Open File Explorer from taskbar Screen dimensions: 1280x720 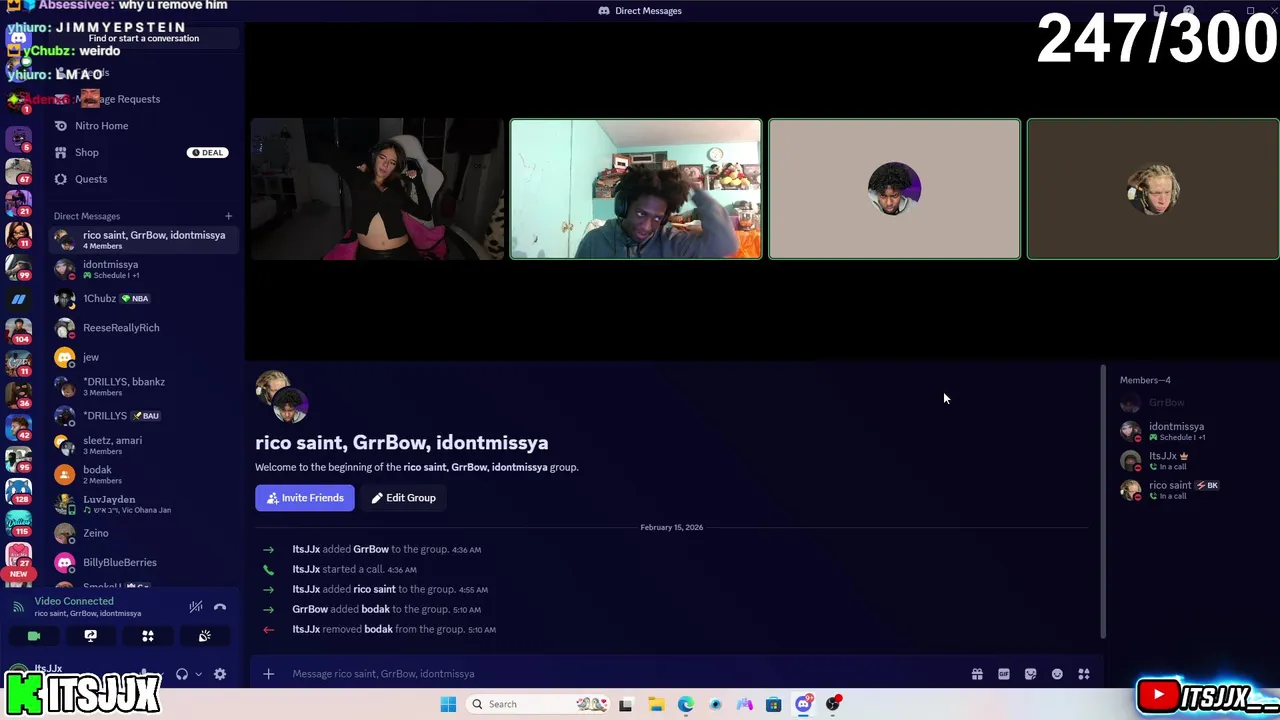pos(656,704)
